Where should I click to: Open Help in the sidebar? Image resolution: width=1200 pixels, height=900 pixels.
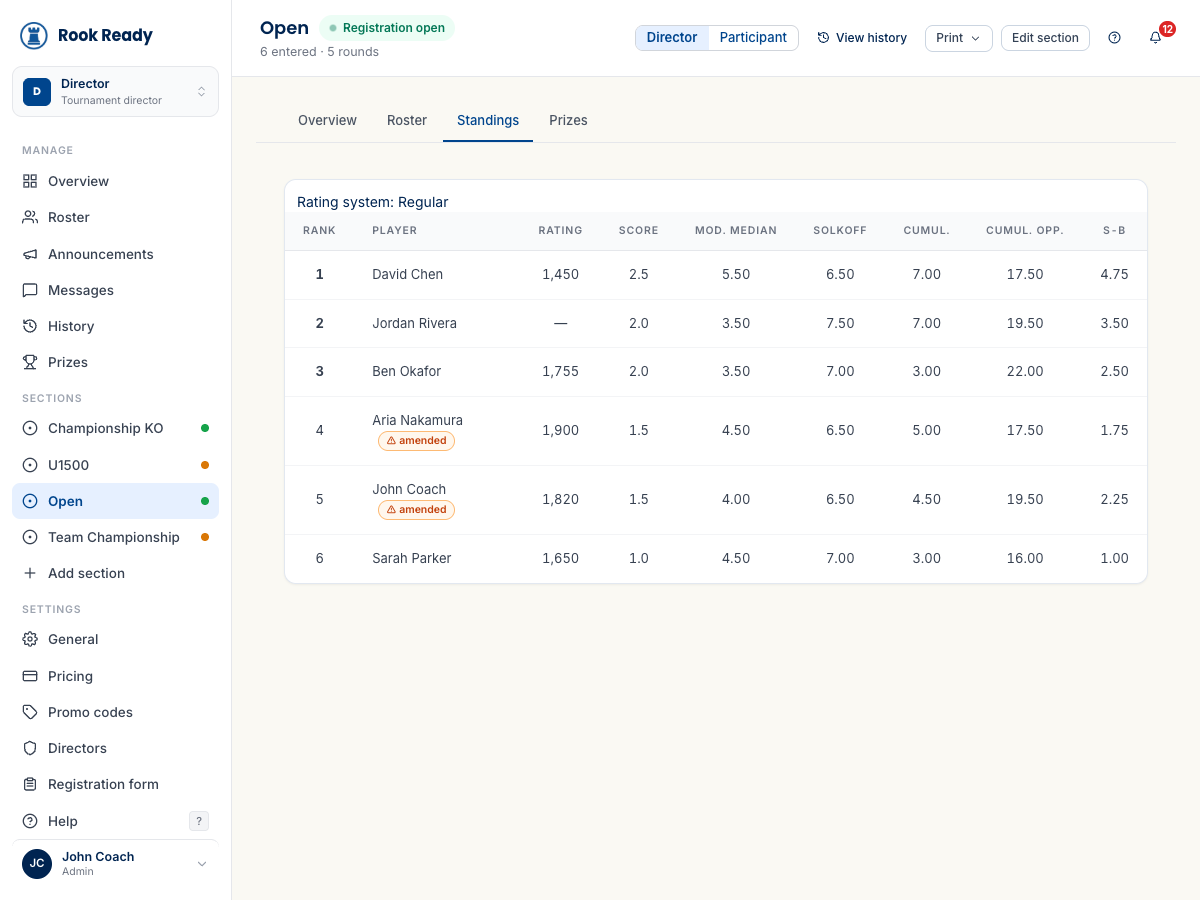click(x=115, y=821)
